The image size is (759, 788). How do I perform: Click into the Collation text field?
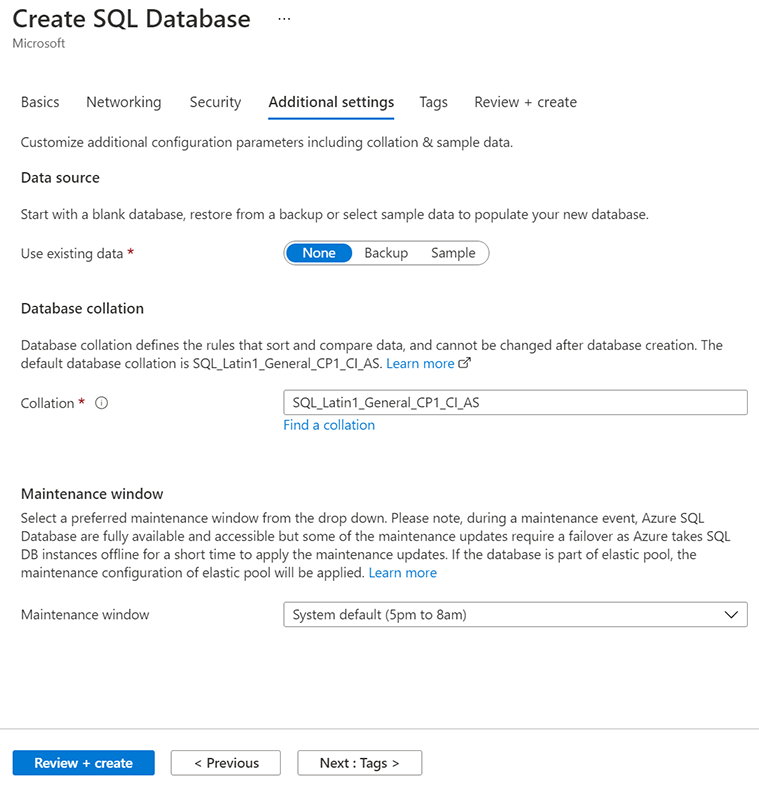[515, 402]
